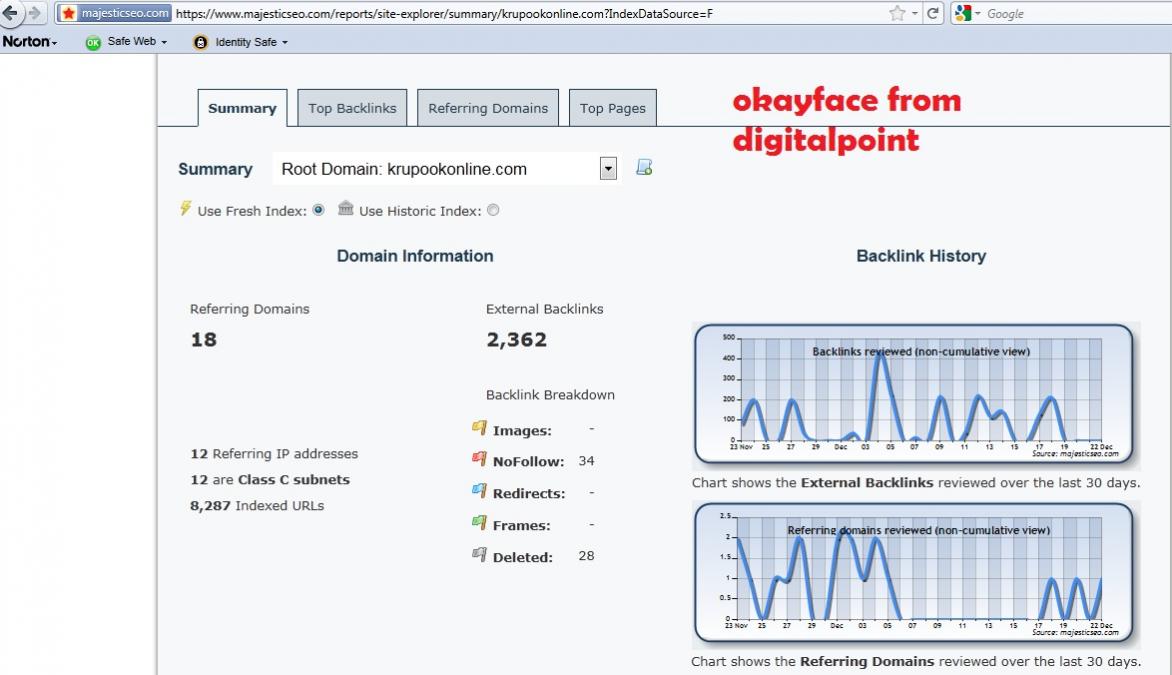Viewport: 1172px width, 675px height.
Task: Click the red flag beside NoFollow
Action: coord(479,459)
